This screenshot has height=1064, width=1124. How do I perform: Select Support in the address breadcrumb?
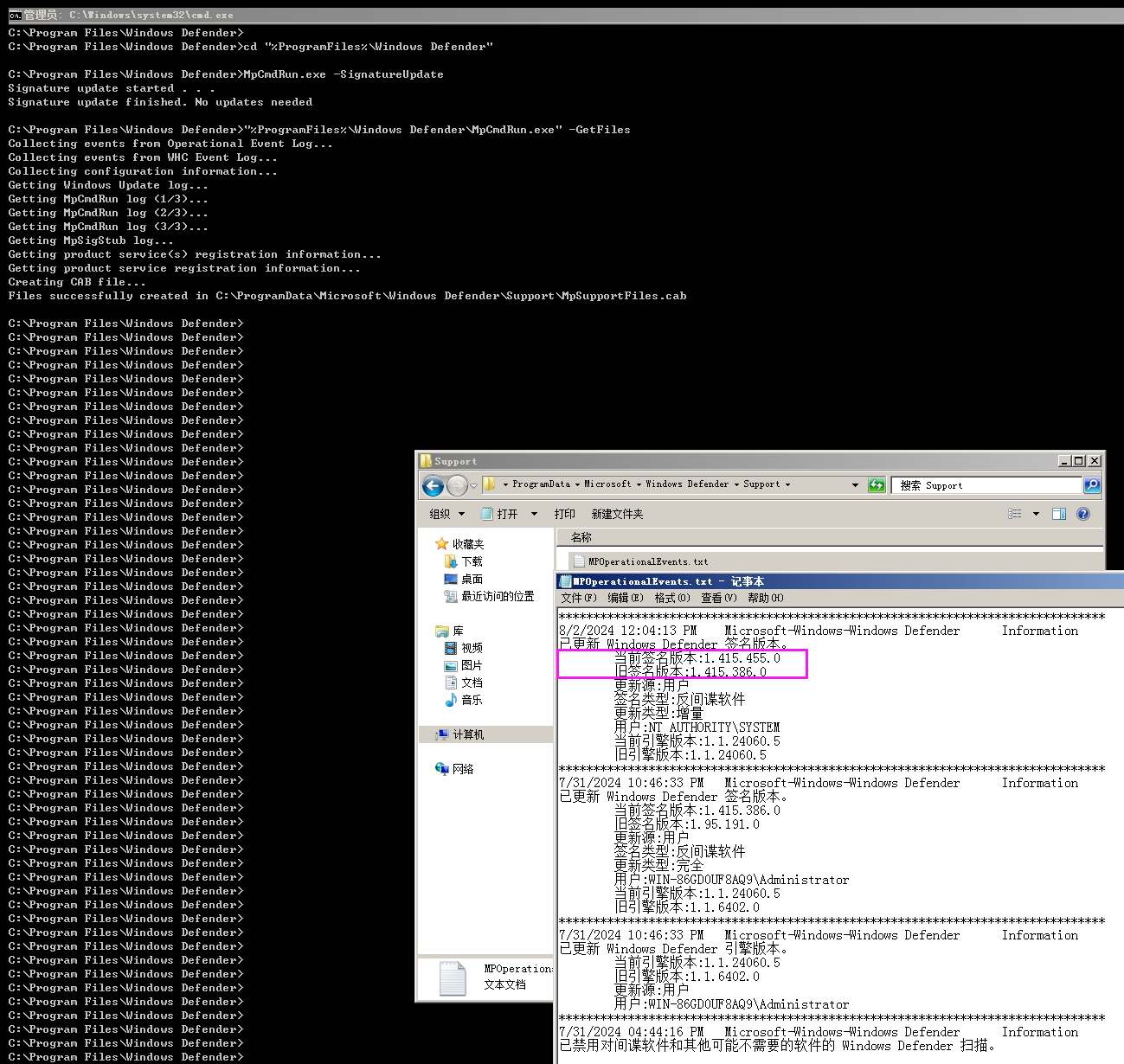(761, 484)
